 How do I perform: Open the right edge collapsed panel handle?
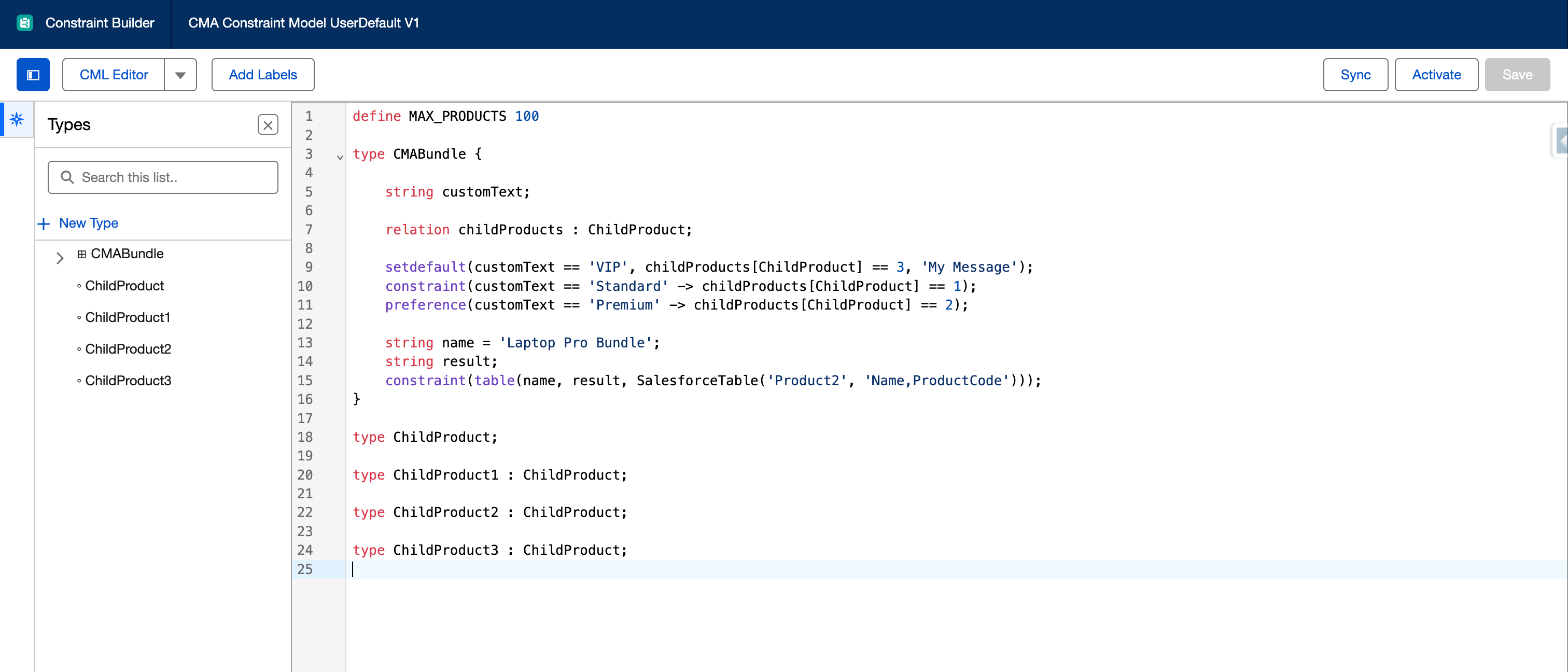[x=1561, y=141]
